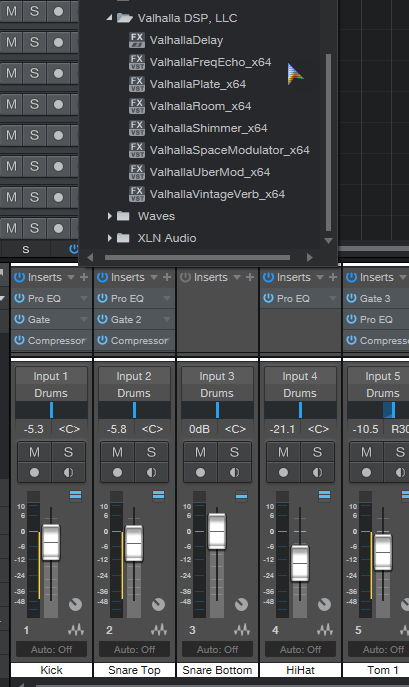Select Input 1 on Kick channel

click(x=51, y=376)
